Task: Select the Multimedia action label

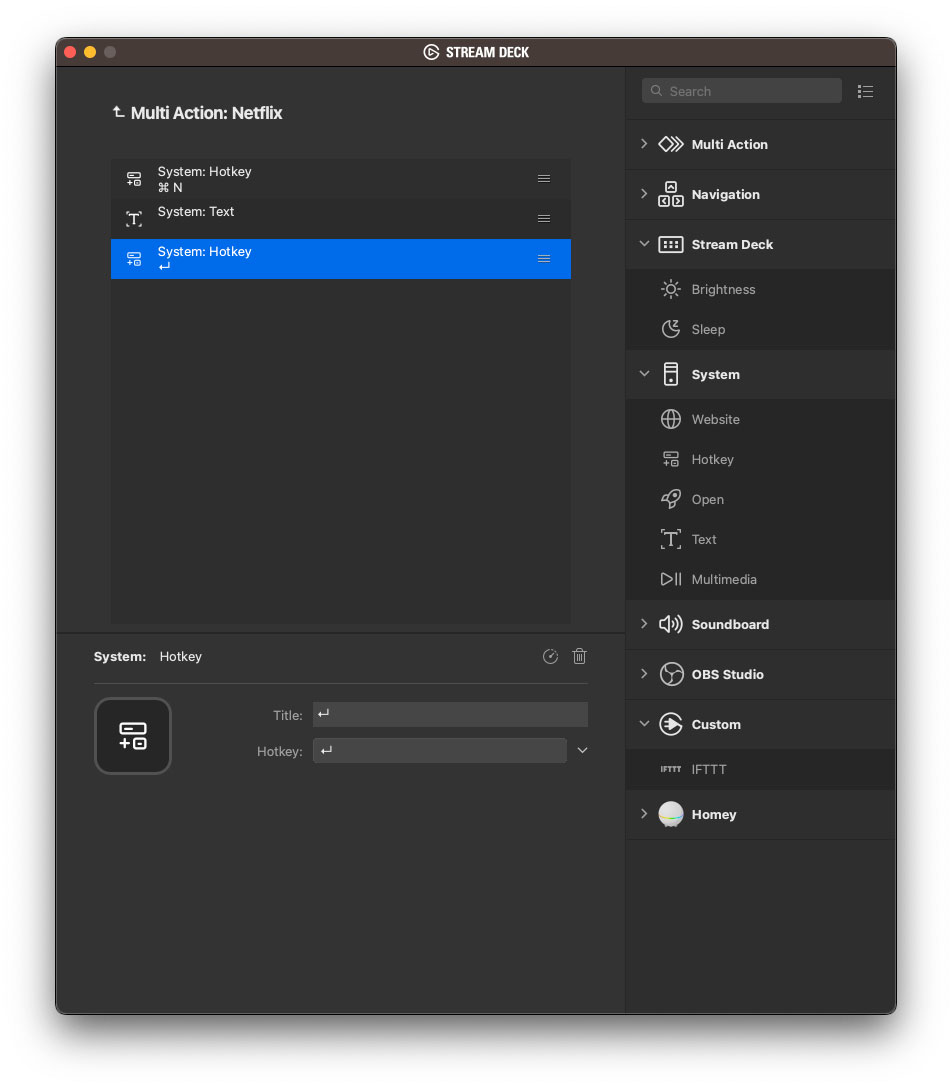Action: (724, 579)
